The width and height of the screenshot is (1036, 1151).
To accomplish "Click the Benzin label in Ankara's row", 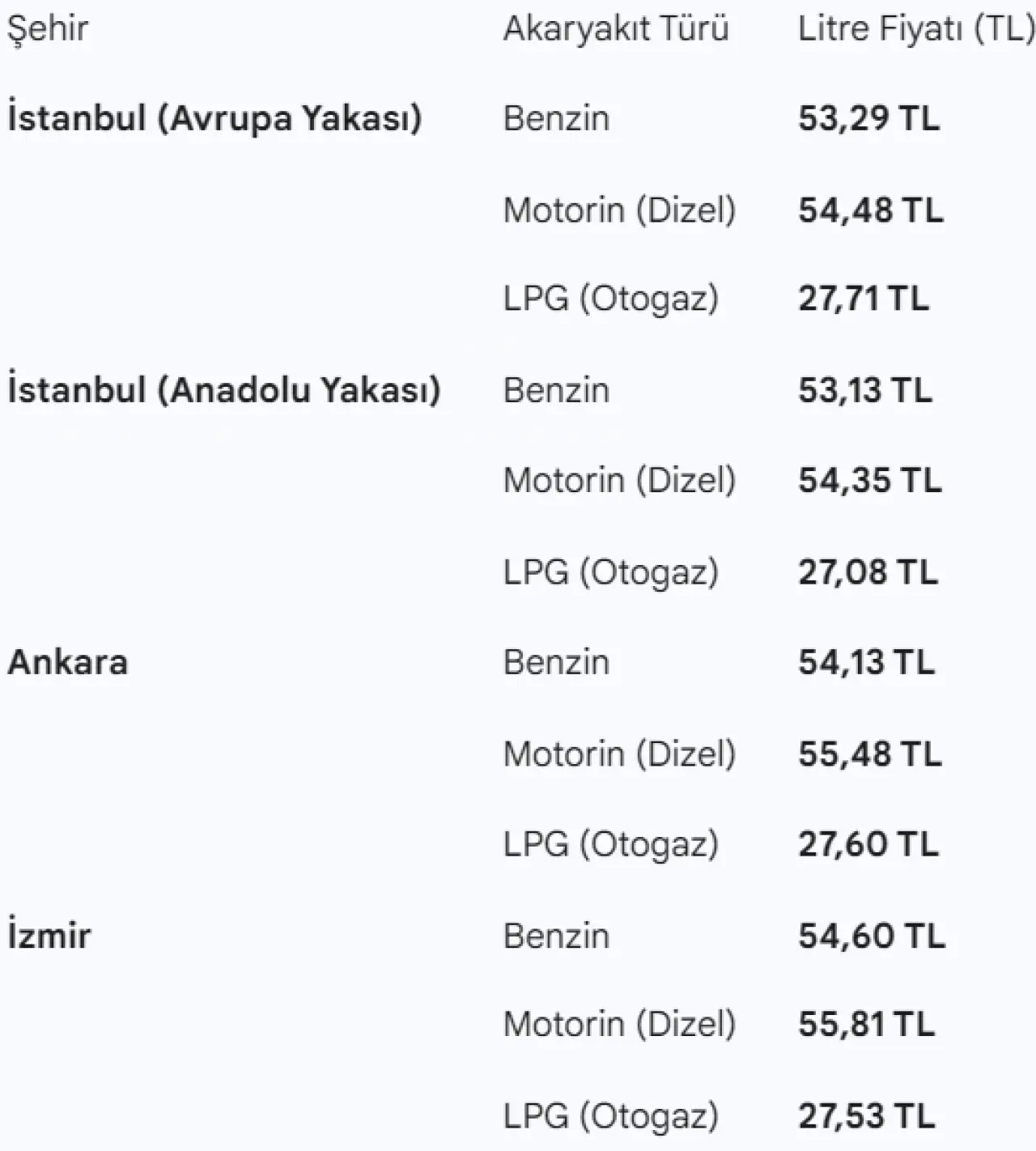I will point(556,663).
